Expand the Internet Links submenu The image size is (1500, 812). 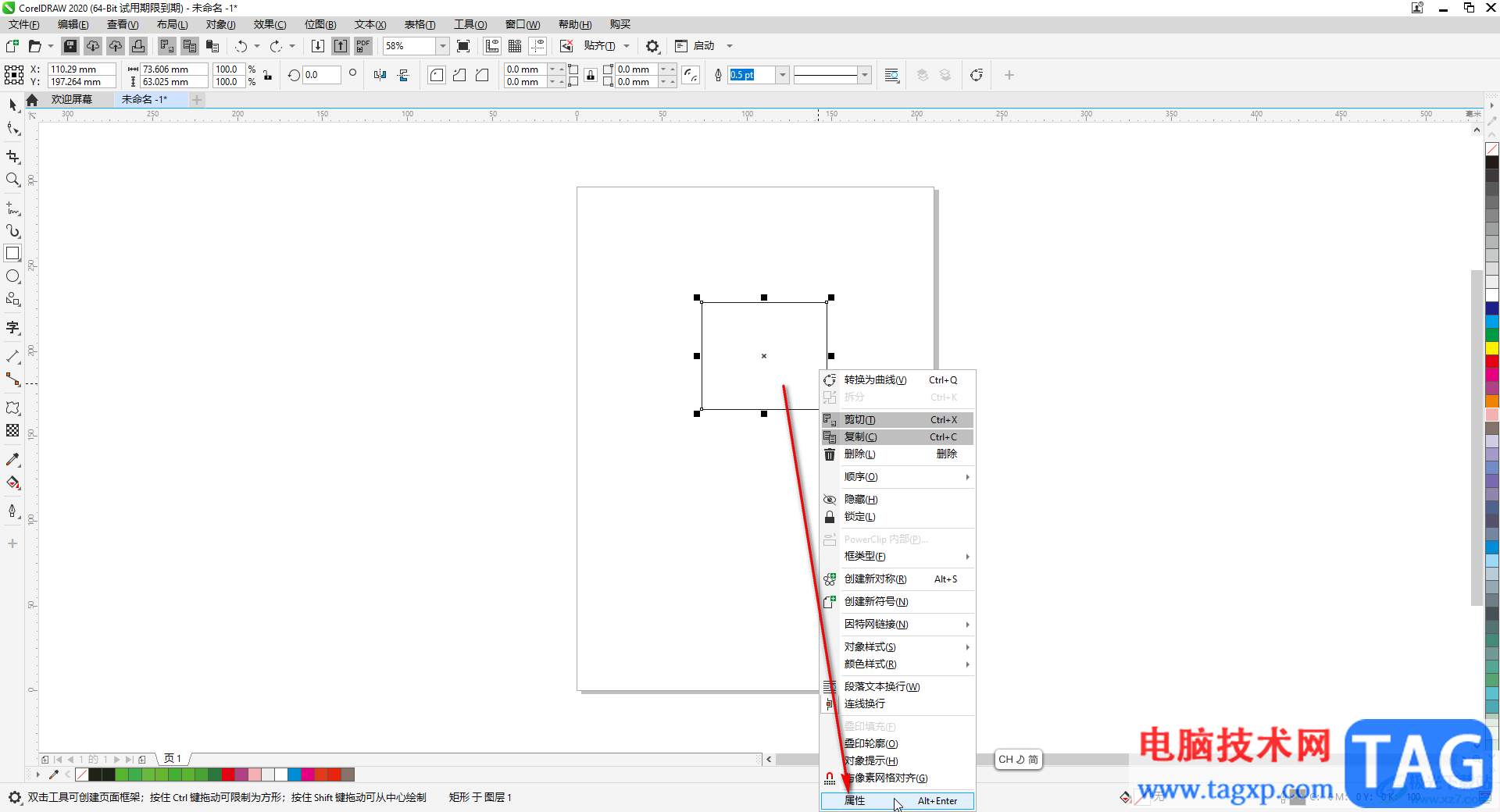tap(897, 625)
